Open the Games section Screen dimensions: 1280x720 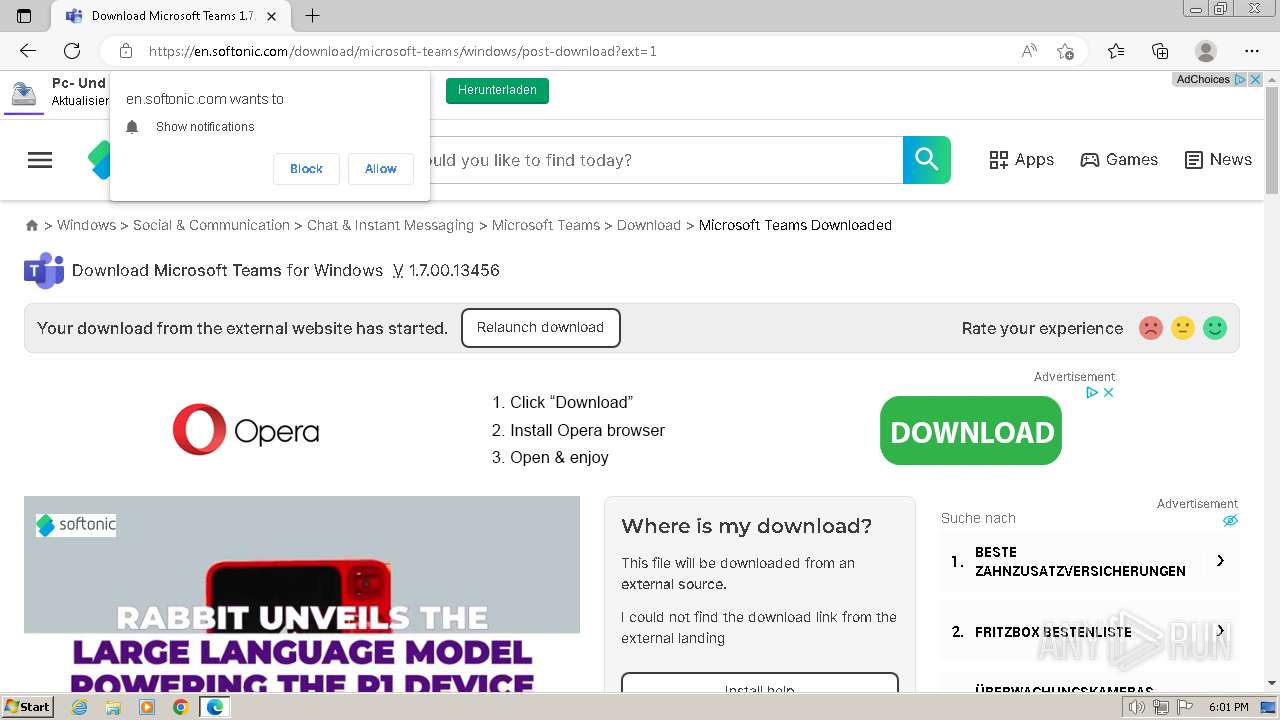[x=1119, y=160]
